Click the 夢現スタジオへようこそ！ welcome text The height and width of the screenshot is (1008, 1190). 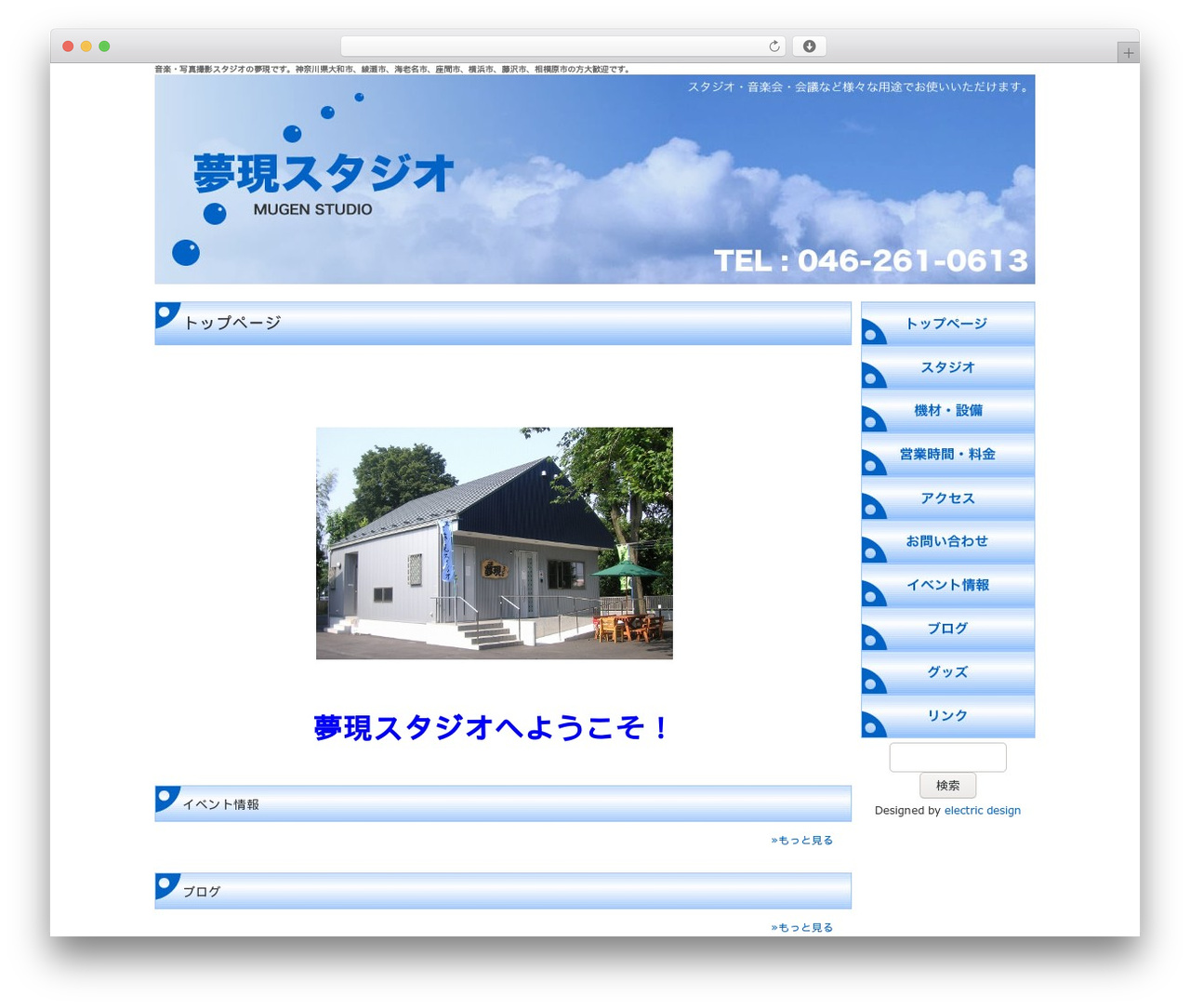(x=491, y=727)
